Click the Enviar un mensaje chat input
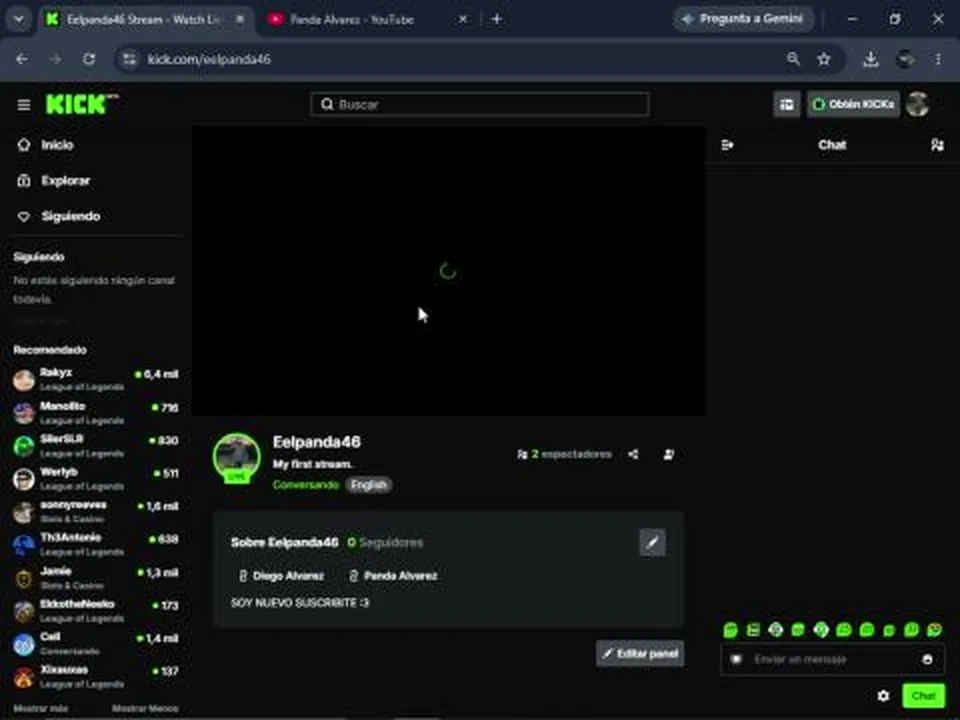The image size is (960, 720). (831, 659)
